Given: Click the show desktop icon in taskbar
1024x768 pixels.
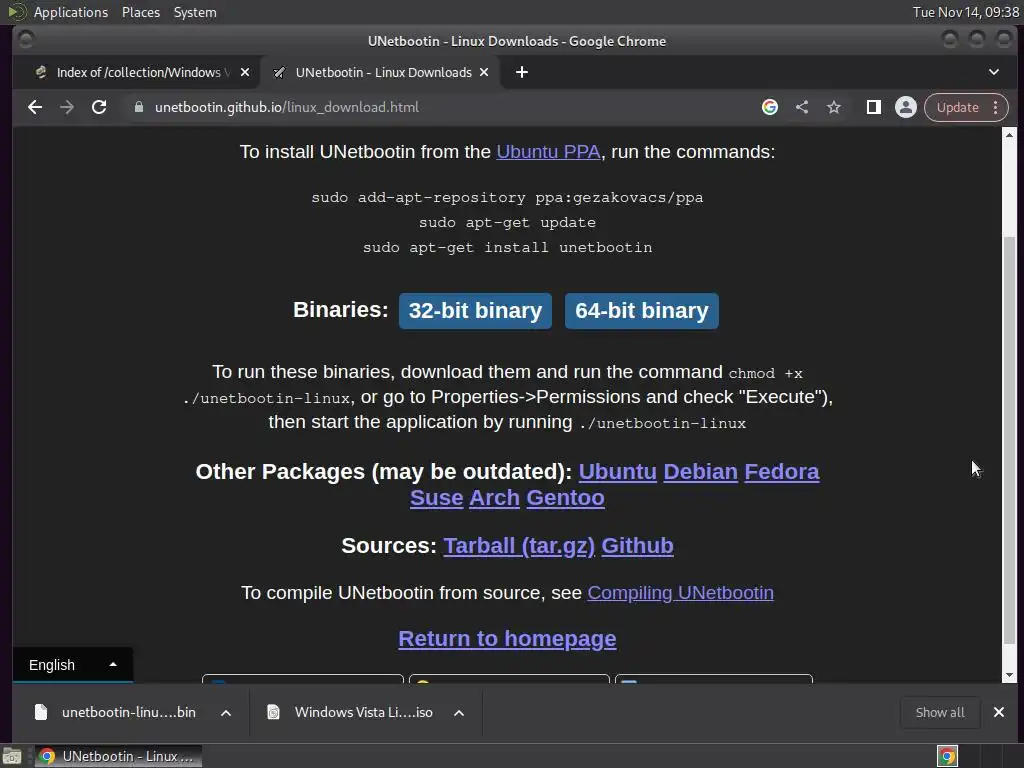Looking at the screenshot, I should point(12,756).
